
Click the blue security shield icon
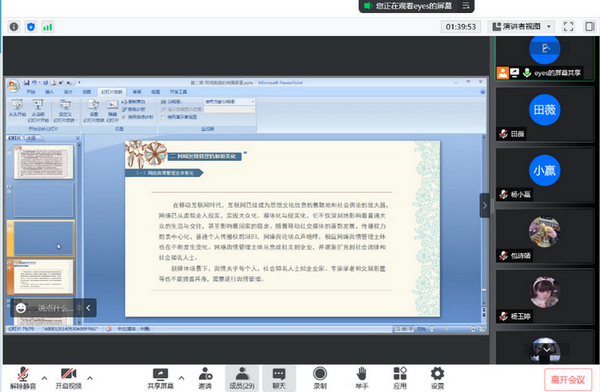[x=31, y=27]
